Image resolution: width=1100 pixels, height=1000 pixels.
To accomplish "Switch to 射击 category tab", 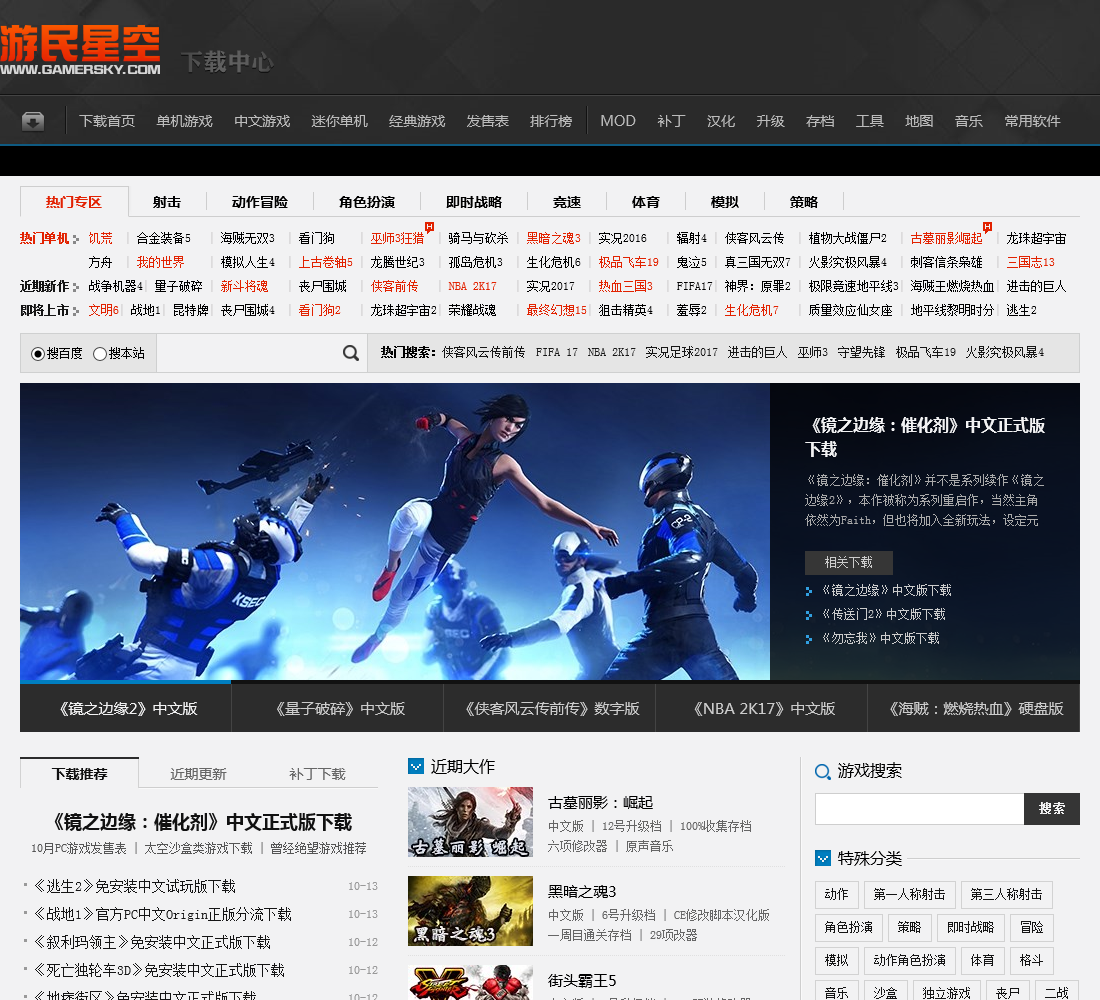I will coord(167,202).
